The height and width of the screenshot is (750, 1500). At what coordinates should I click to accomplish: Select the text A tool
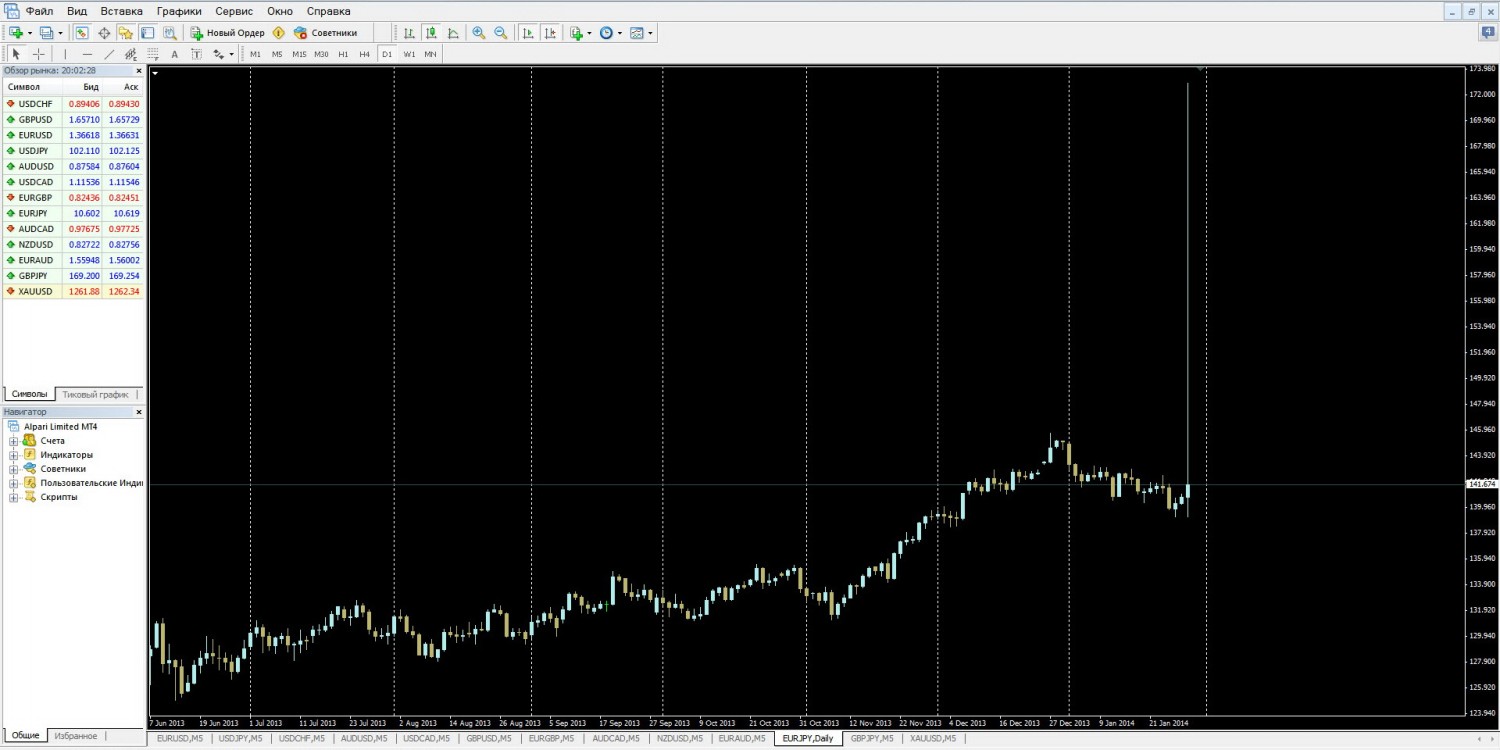pyautogui.click(x=175, y=54)
